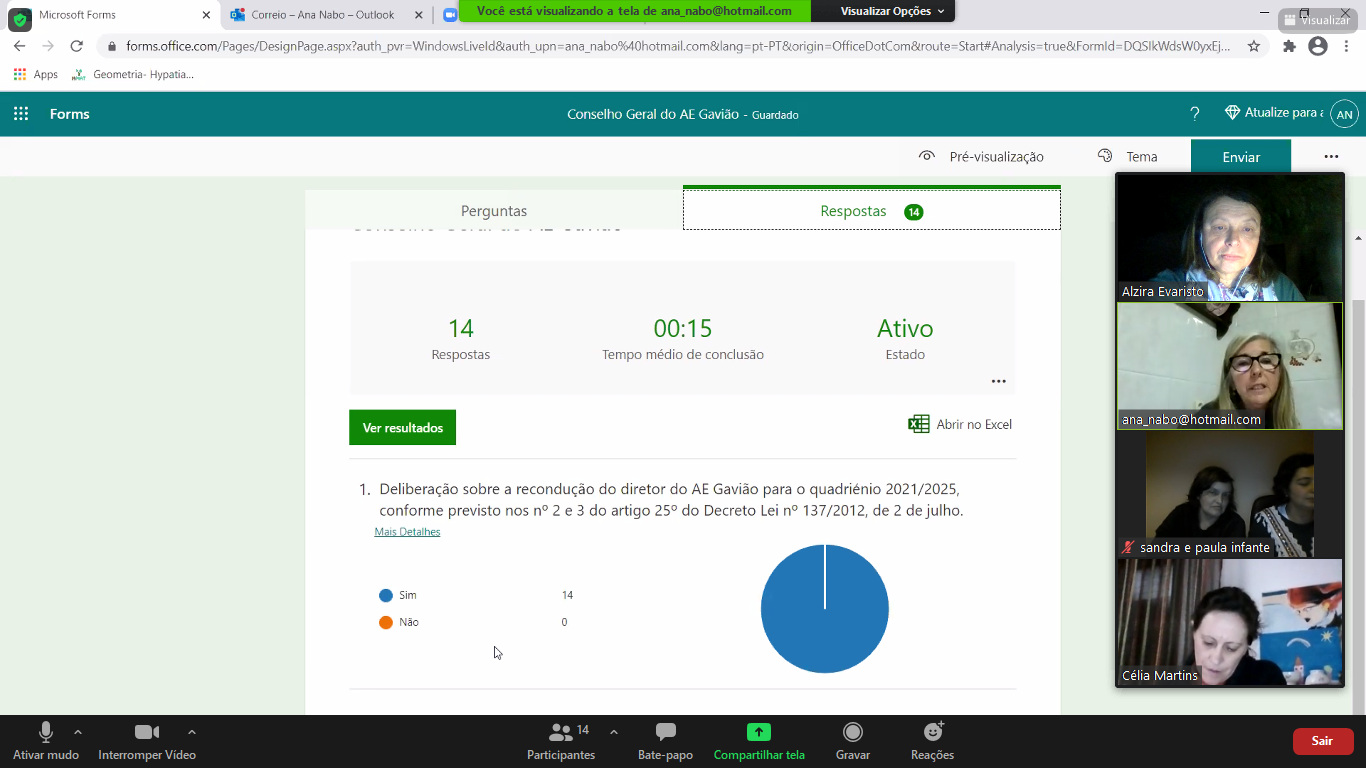Click the Alzira Evaristo video thumbnail
This screenshot has width=1366, height=768.
[1229, 237]
